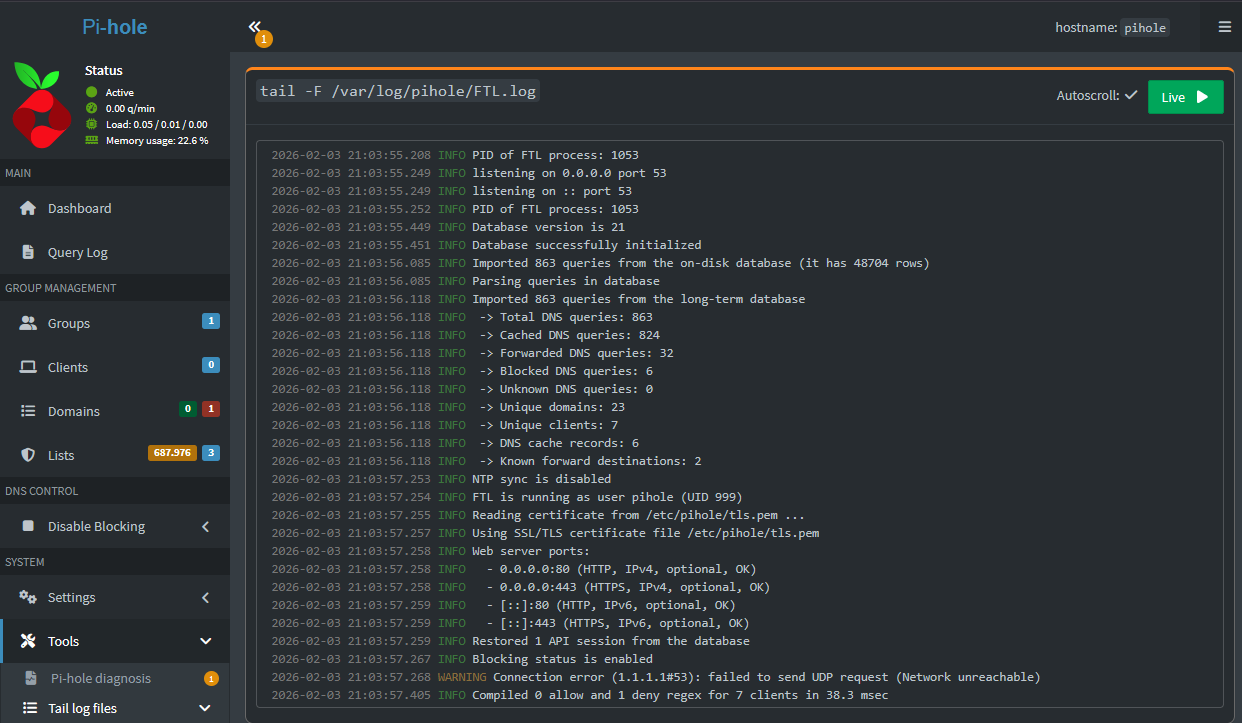Viewport: 1242px width, 723px height.
Task: Open Pi-hole diagnosis page
Action: tap(101, 679)
